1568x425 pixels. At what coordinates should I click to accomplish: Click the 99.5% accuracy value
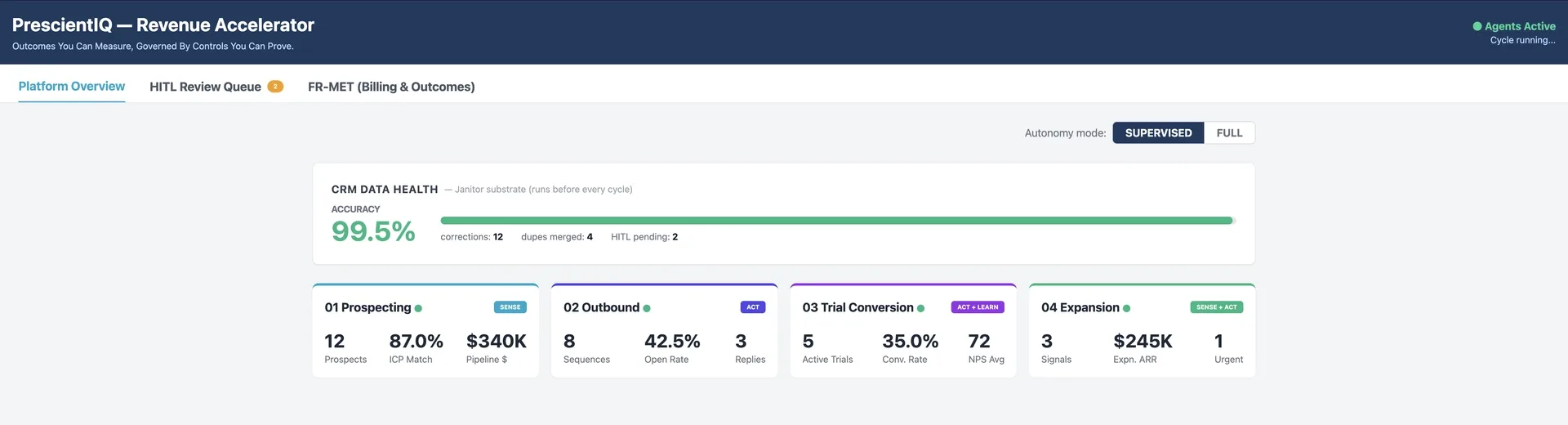tap(373, 231)
